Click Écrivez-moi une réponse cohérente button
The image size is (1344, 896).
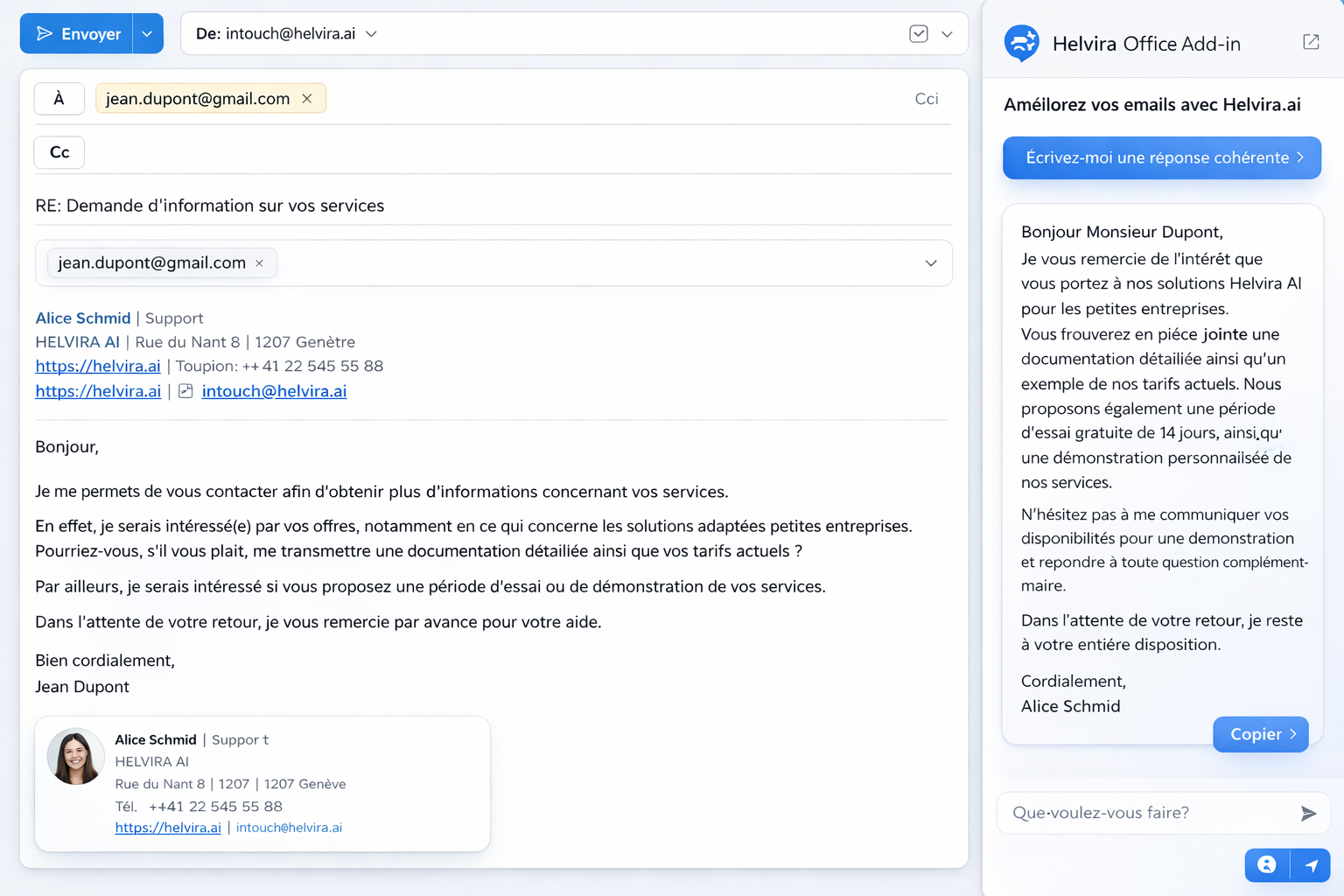point(1162,157)
